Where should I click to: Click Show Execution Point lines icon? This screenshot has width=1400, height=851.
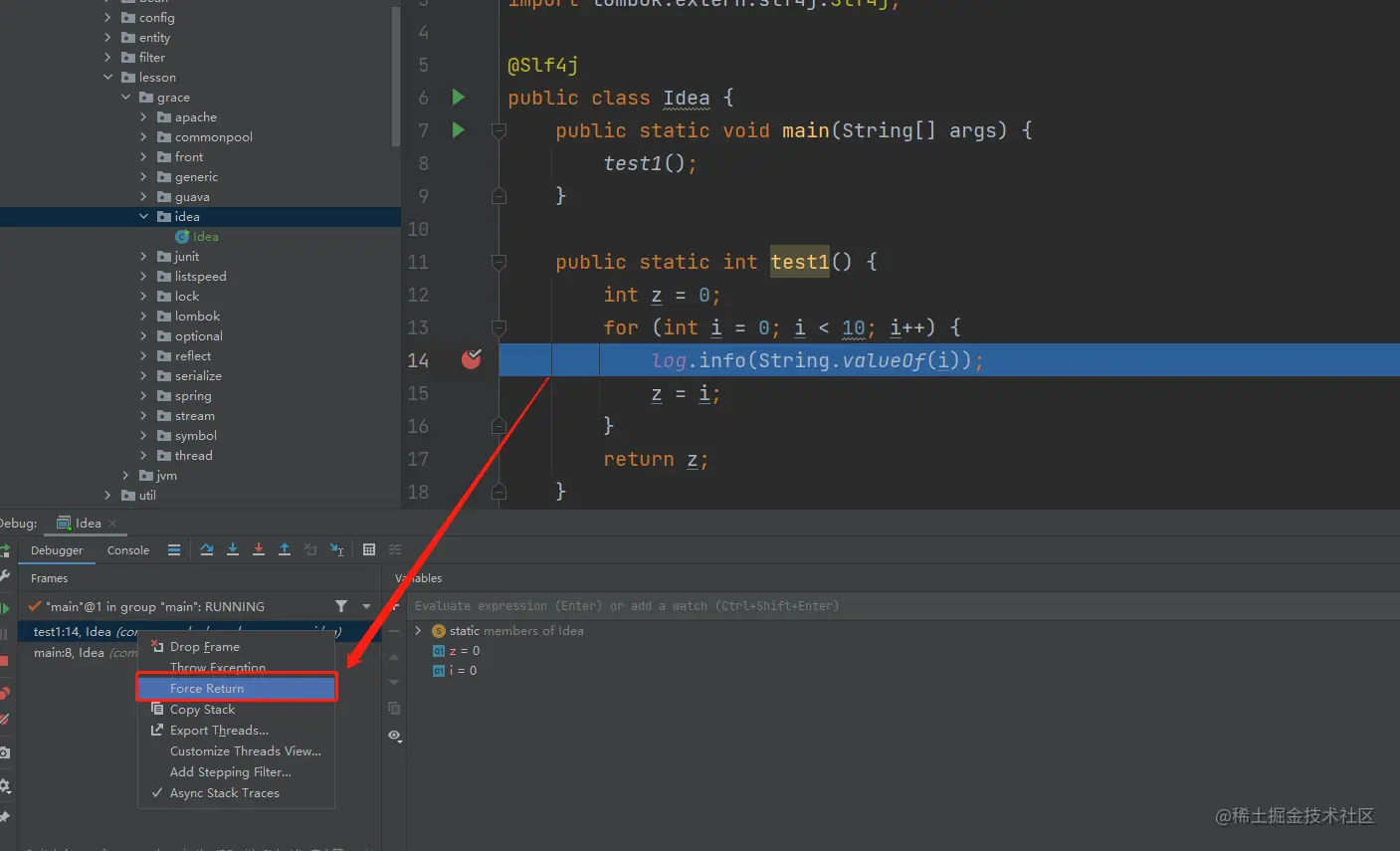(174, 549)
